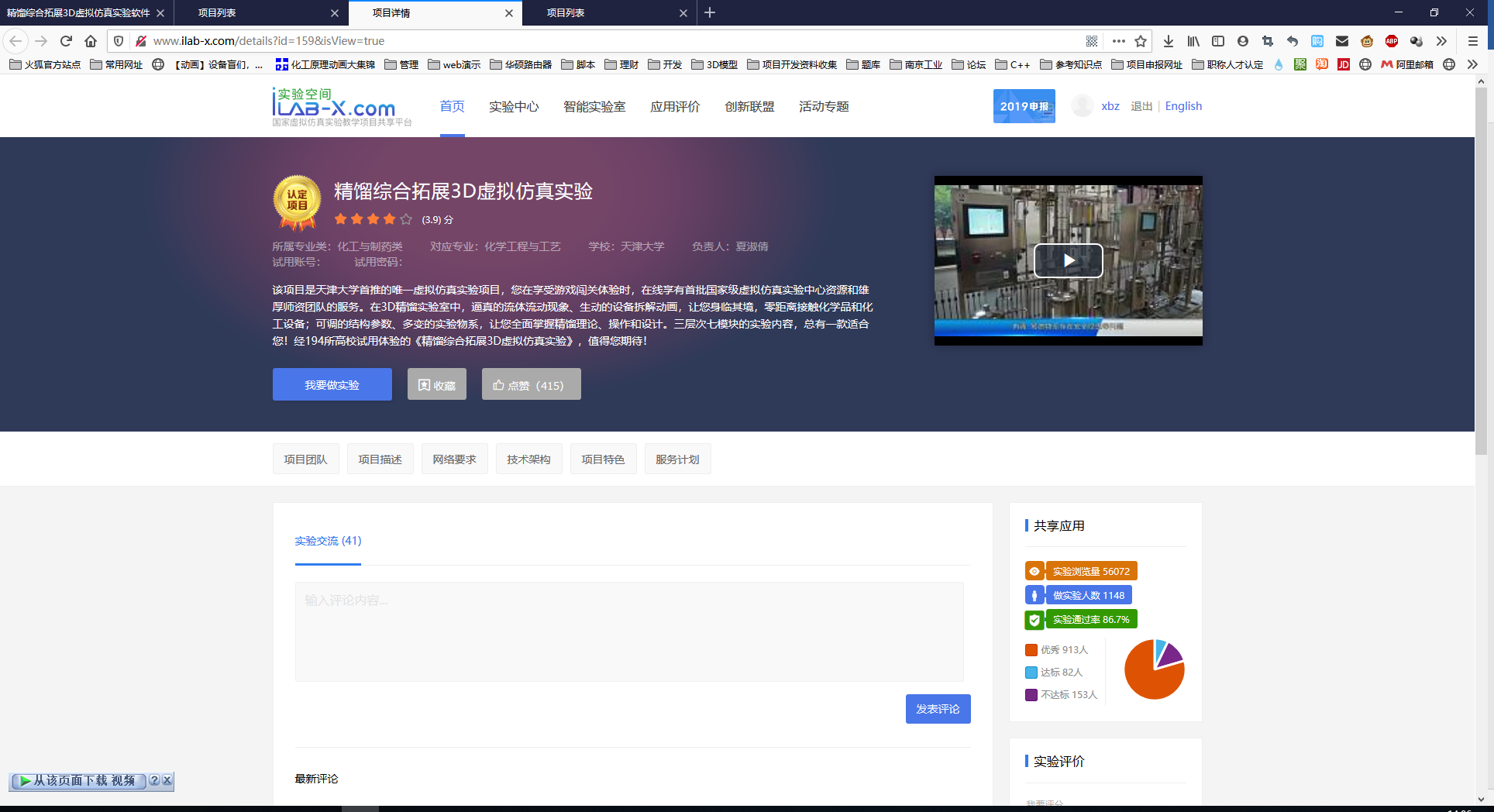Open the 活动专题 nav item
Viewport: 1494px width, 812px height.
pyautogui.click(x=824, y=106)
